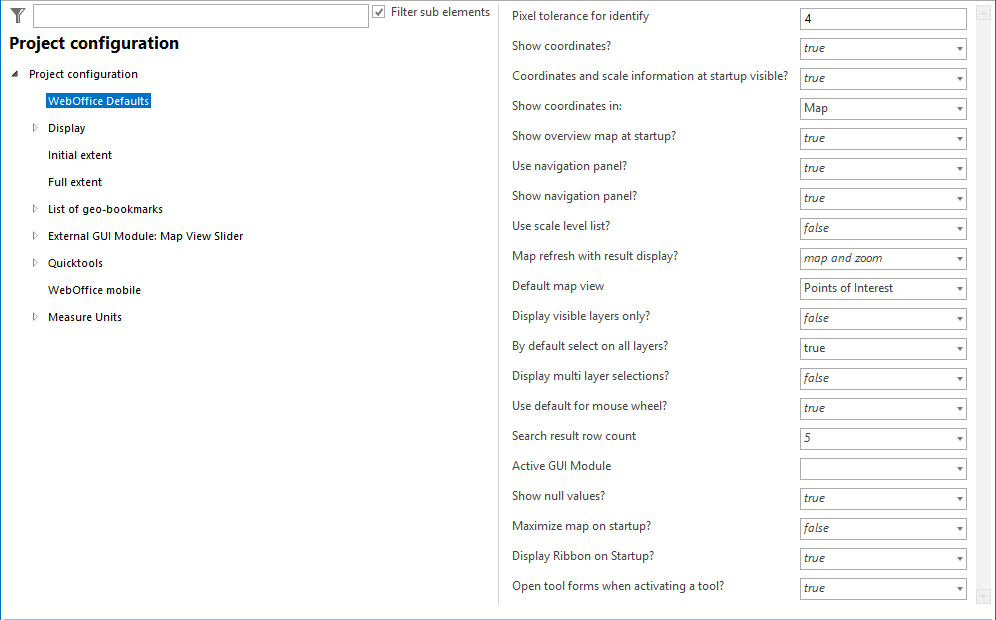Screen dimensions: 996x620
Task: Expand the Measure Units node
Action: [35, 317]
